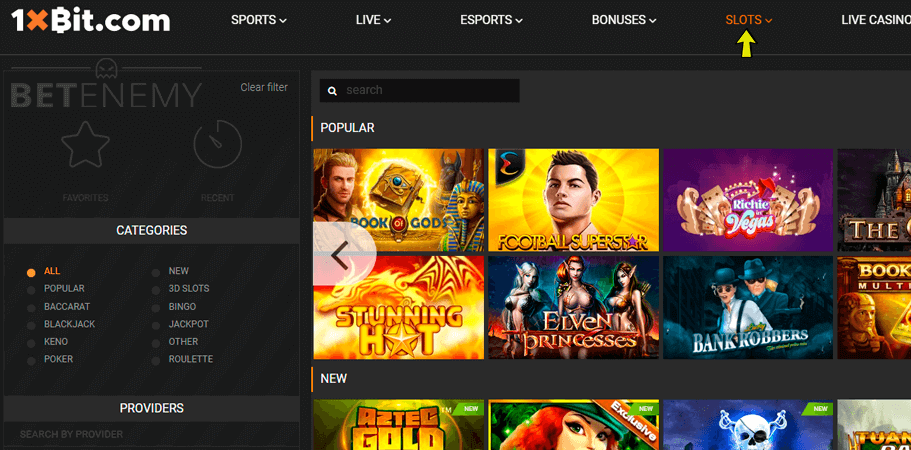
Task: Open the Richie in Vegas game
Action: tap(748, 200)
